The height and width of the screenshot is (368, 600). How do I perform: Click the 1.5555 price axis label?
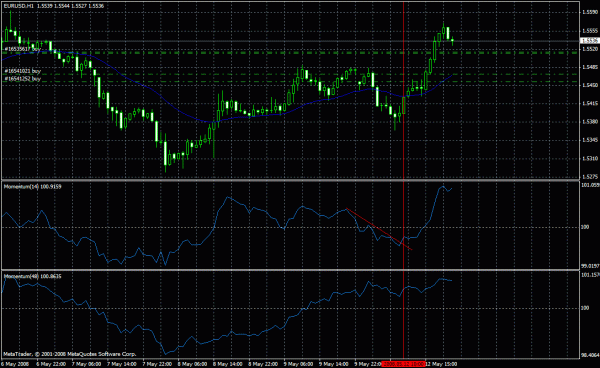[590, 31]
